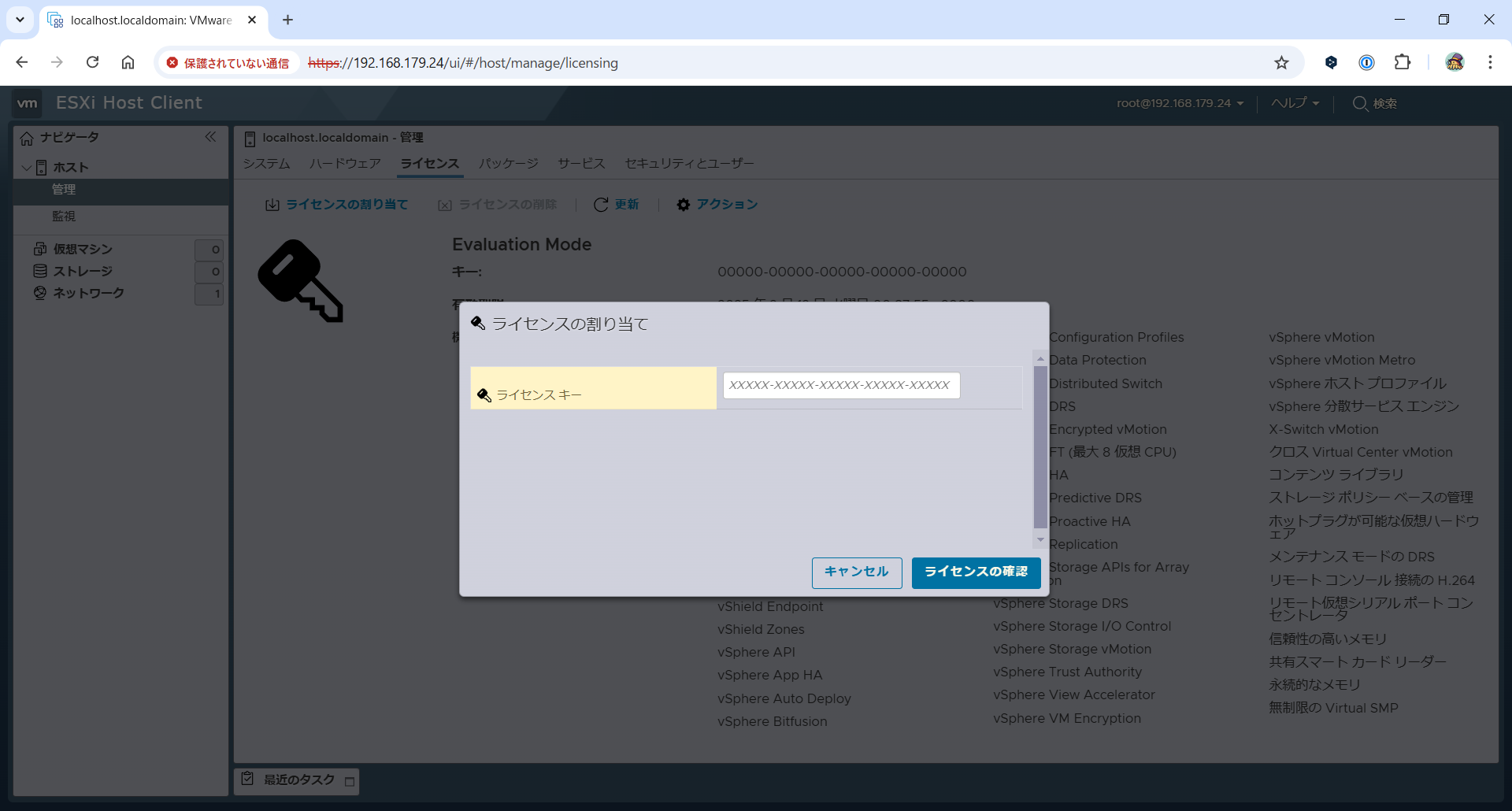
Task: Click the browser address bar URL
Action: 463,63
